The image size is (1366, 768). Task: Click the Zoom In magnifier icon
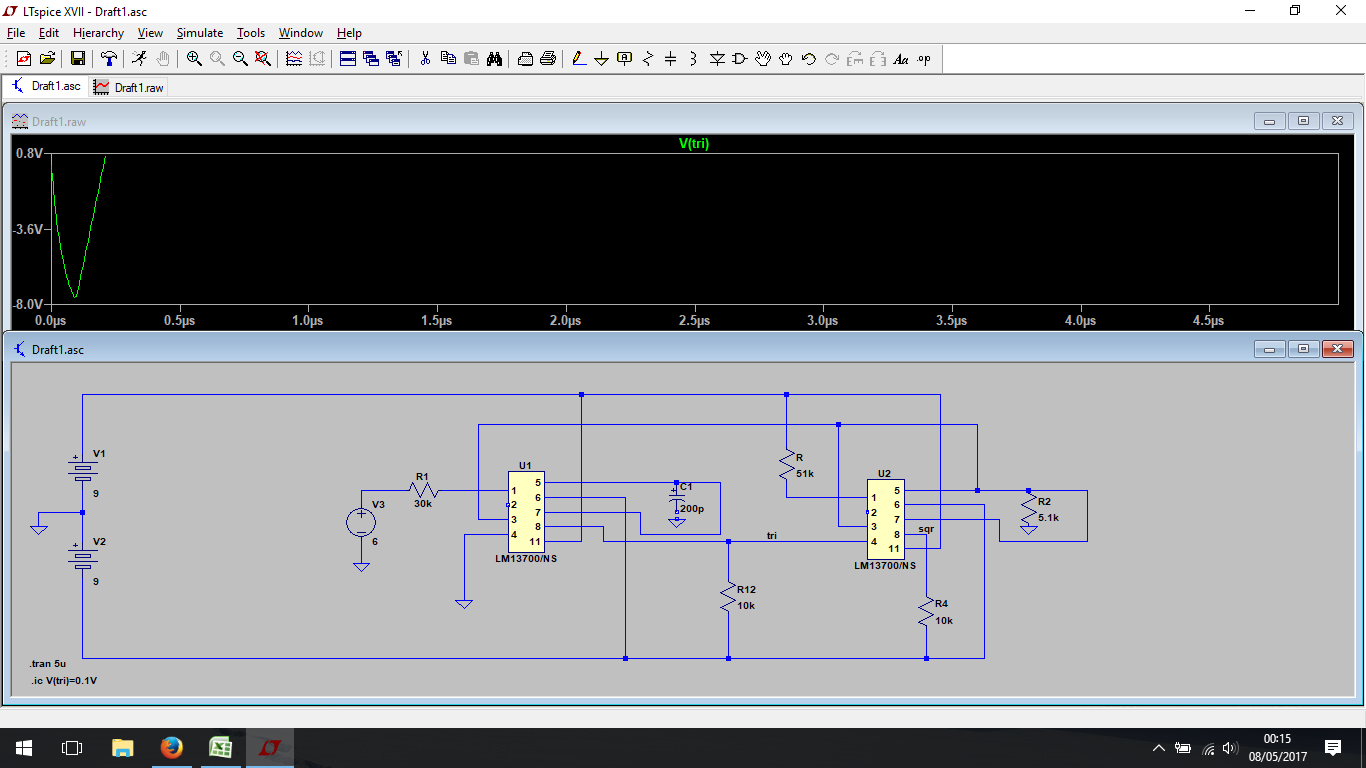(x=194, y=59)
